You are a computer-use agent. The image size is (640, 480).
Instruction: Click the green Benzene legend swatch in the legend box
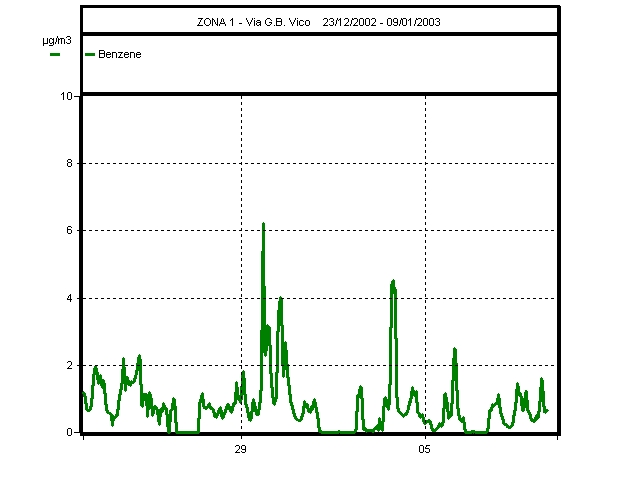(90, 54)
